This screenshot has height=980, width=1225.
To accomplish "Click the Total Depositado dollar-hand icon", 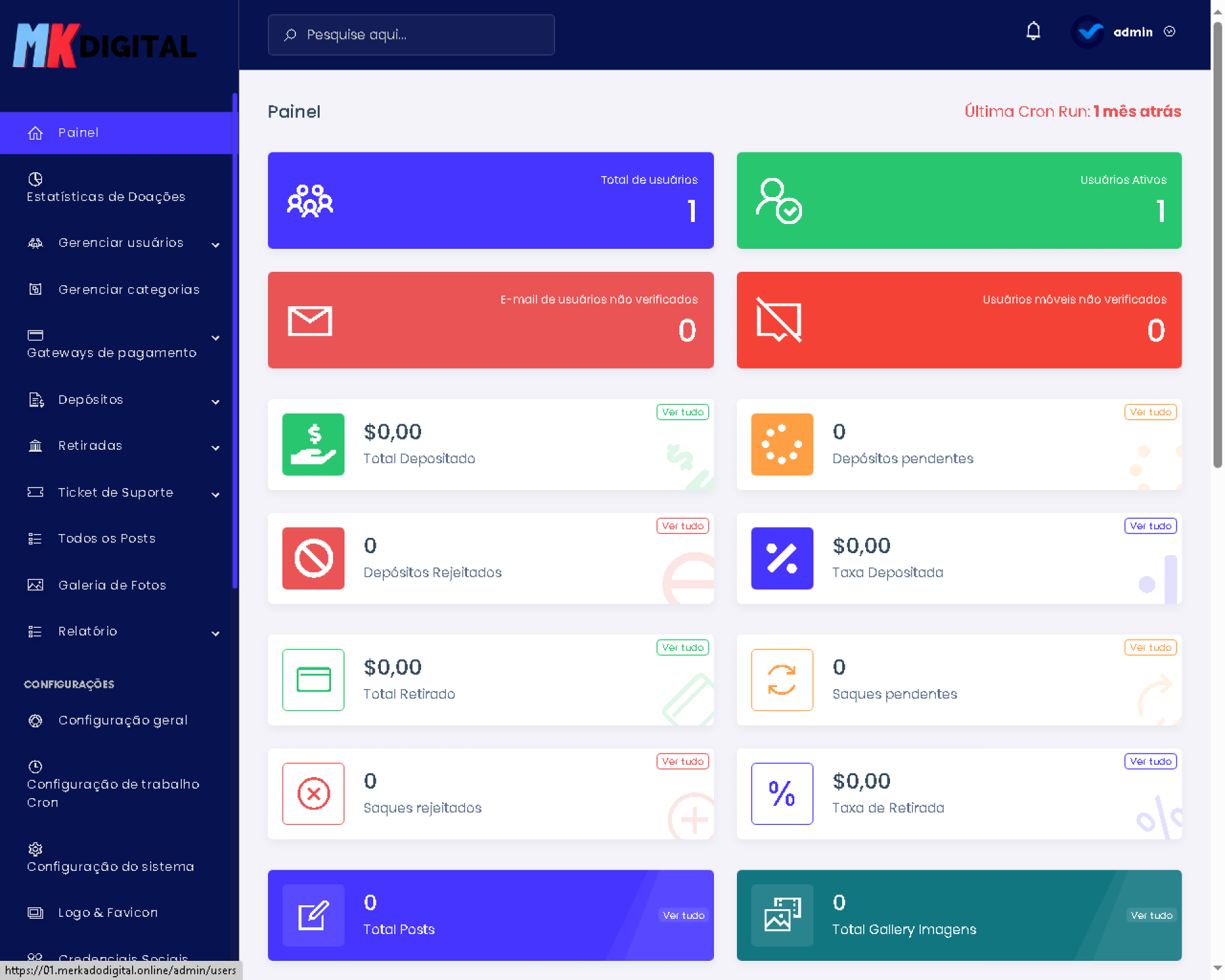I will (x=313, y=444).
